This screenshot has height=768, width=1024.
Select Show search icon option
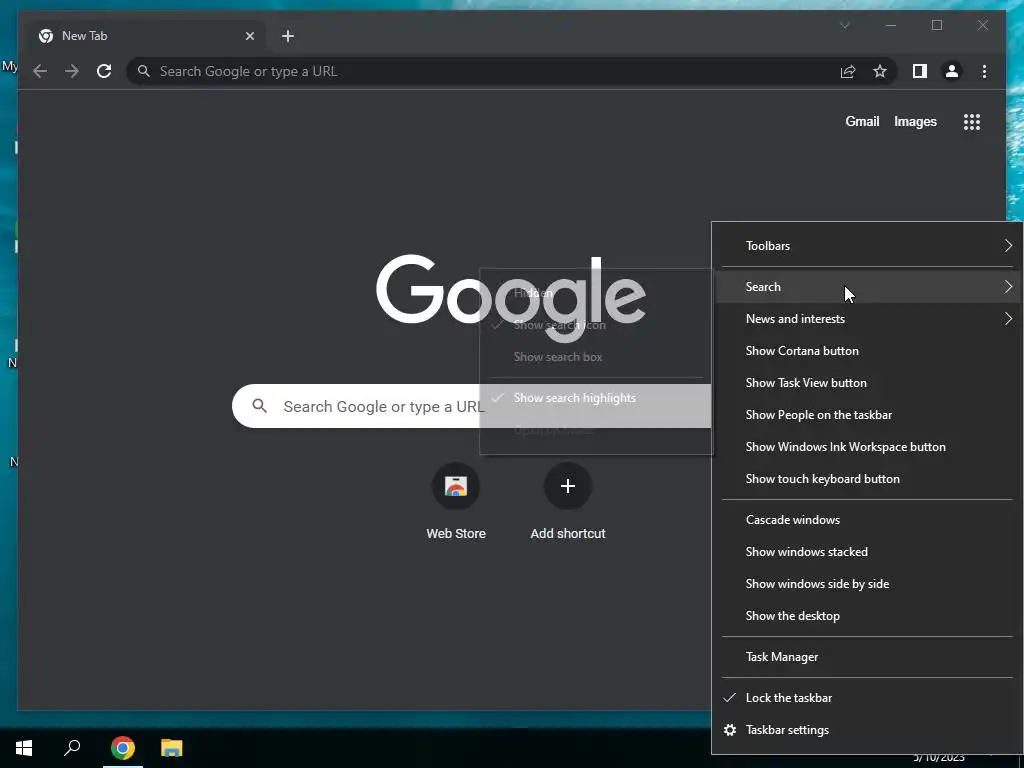coord(596,325)
